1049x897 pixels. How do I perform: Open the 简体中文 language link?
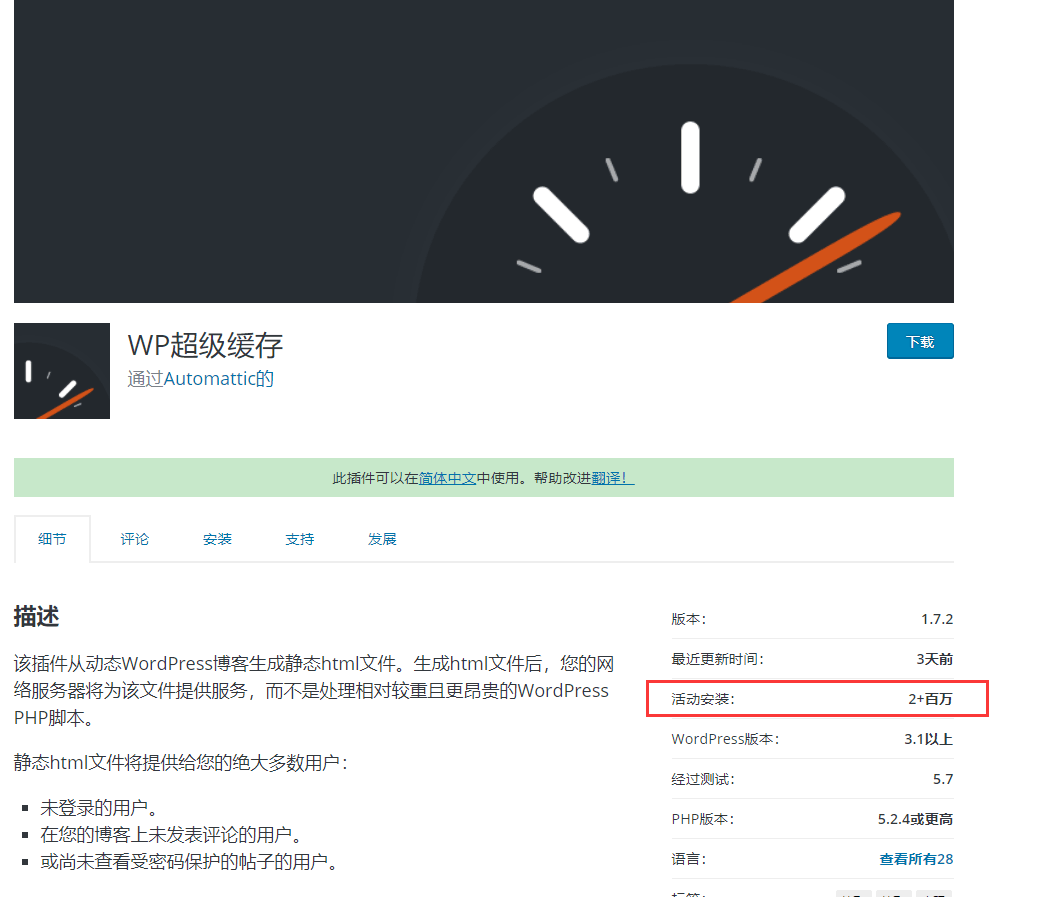click(x=447, y=478)
